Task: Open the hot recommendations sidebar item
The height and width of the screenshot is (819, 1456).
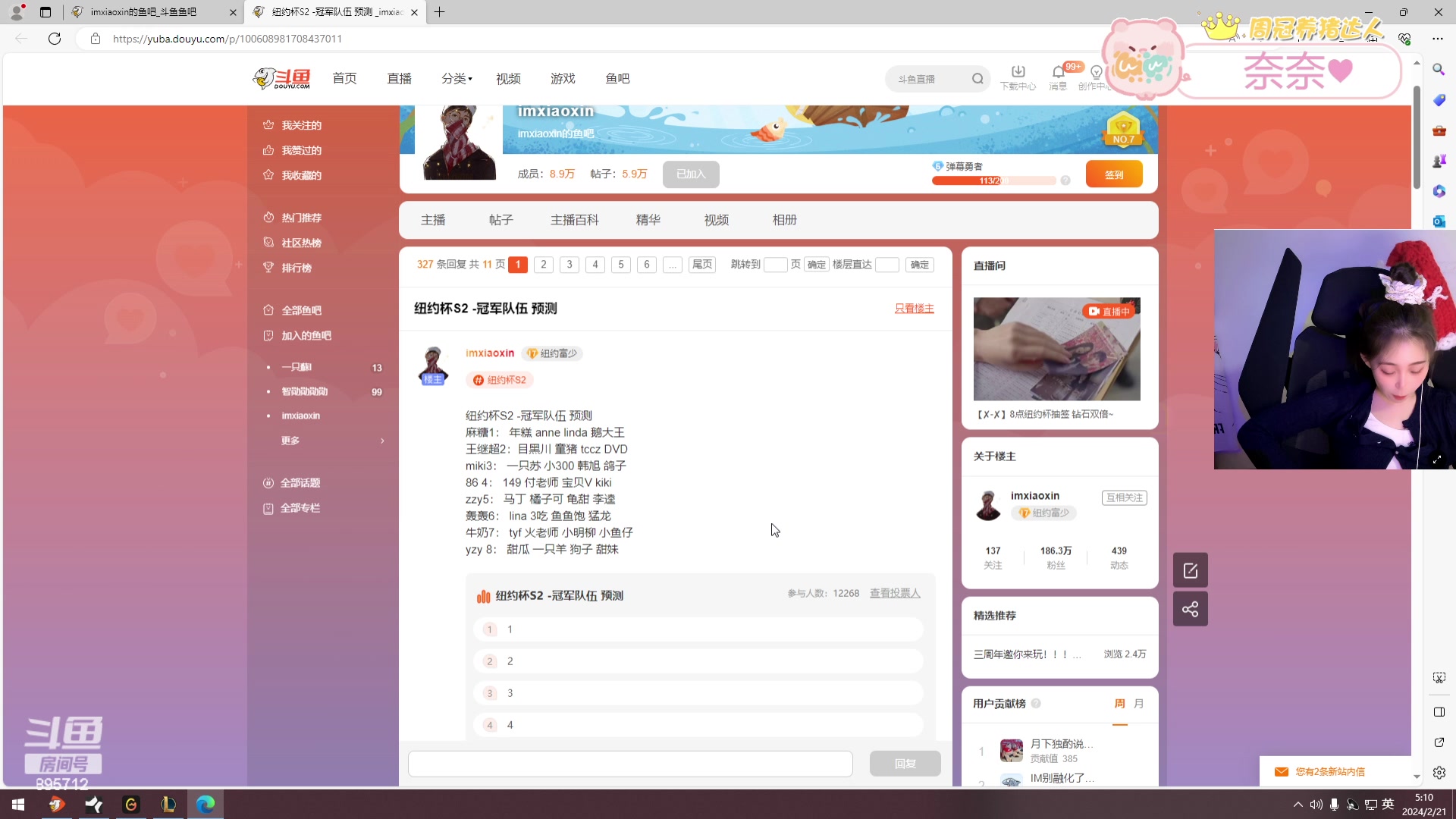Action: coord(301,218)
